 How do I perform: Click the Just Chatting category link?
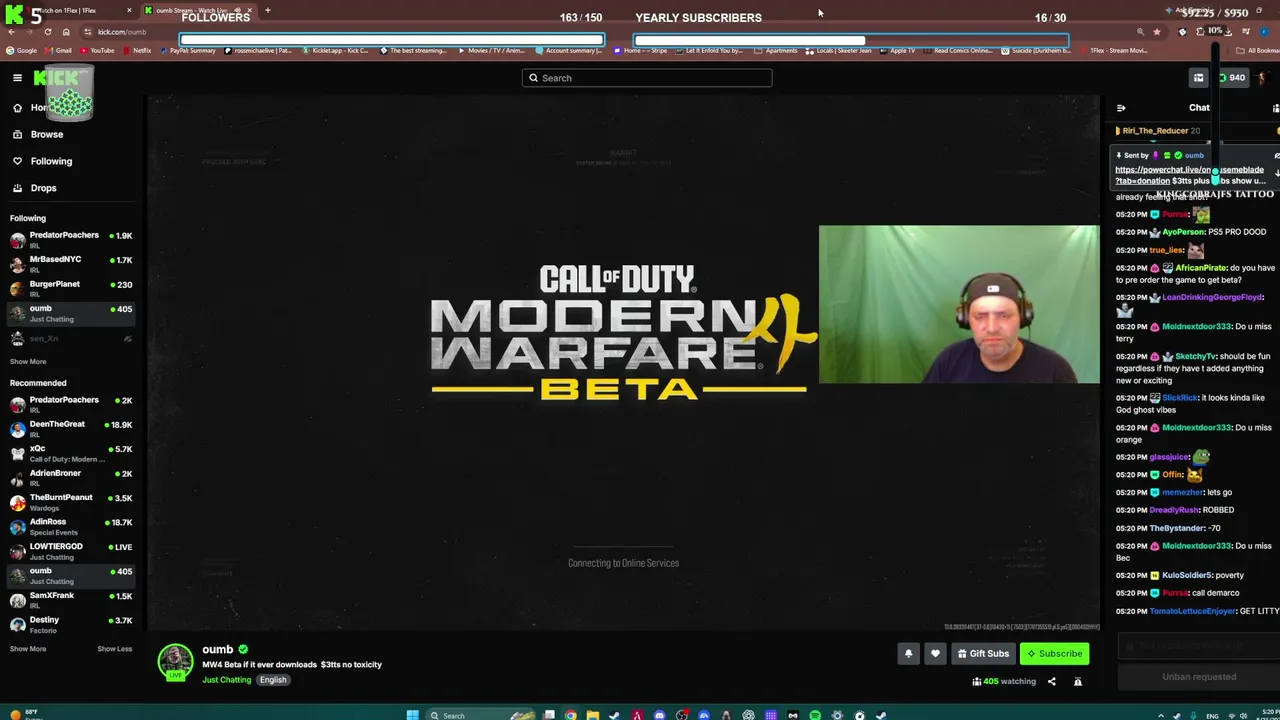[x=227, y=680]
